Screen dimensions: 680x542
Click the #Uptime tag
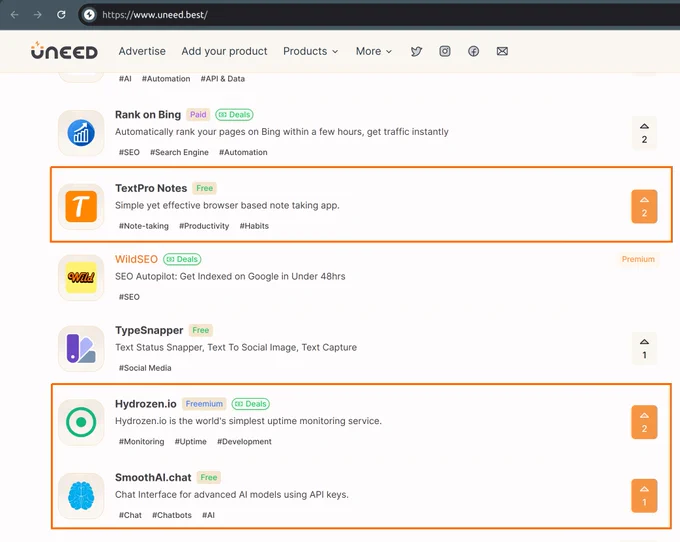point(190,441)
